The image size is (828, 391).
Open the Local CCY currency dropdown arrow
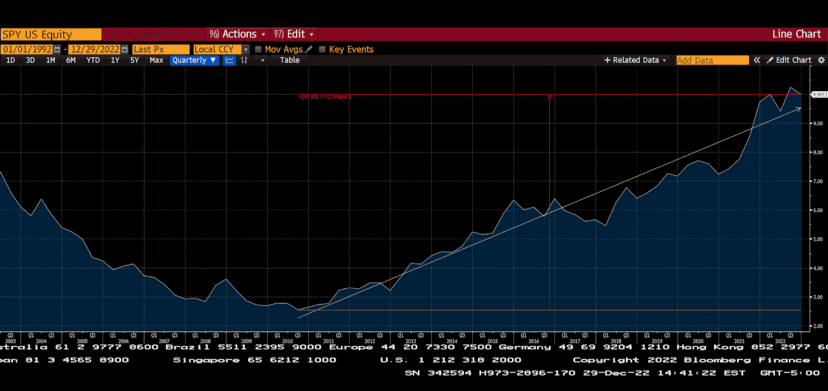click(246, 49)
